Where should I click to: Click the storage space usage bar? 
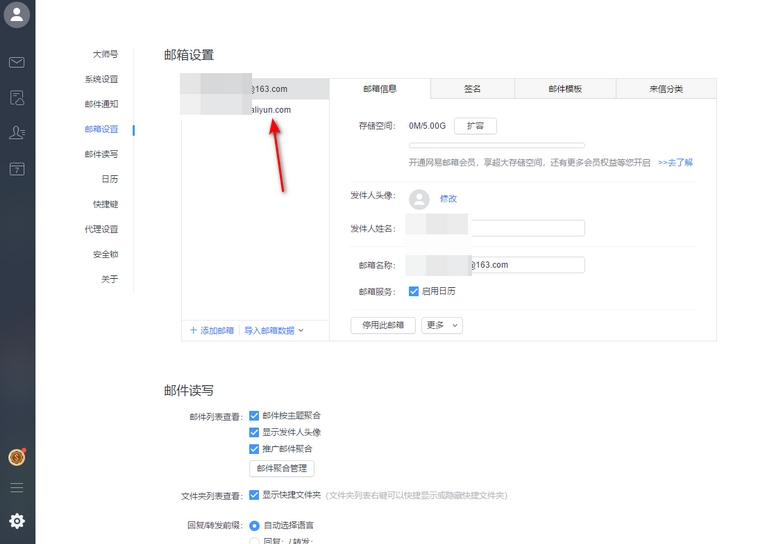[x=482, y=146]
